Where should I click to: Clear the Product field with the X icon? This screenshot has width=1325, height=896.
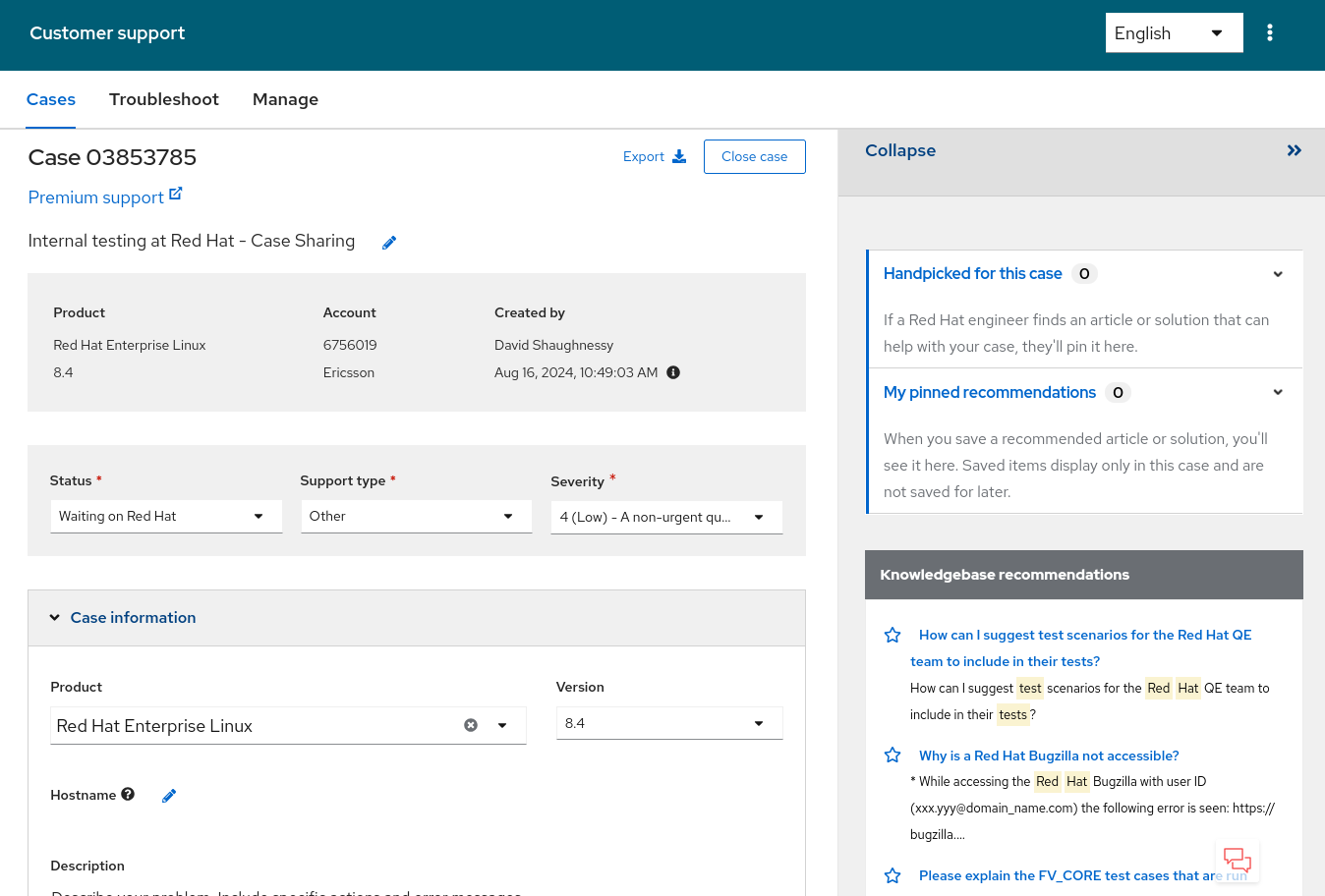coord(471,725)
